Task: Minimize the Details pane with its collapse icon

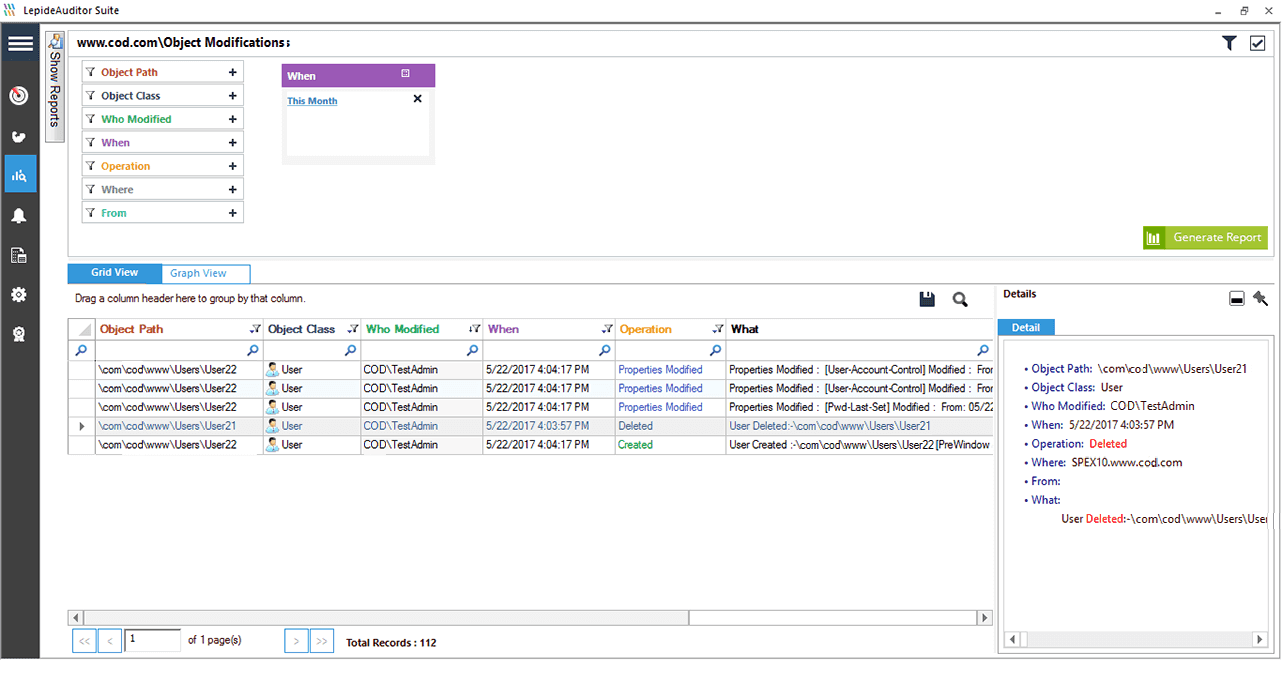Action: pyautogui.click(x=1237, y=299)
